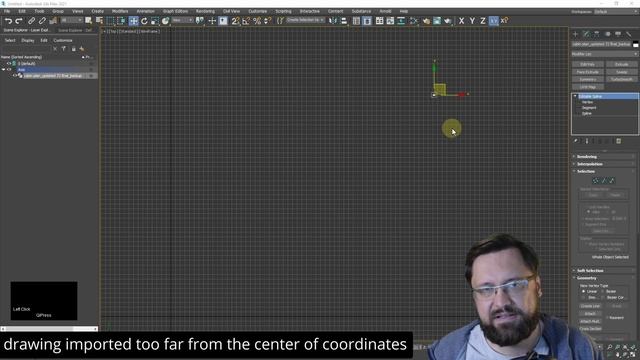The image size is (640, 360).
Task: Open Mirror tool
Action: coord(333,20)
